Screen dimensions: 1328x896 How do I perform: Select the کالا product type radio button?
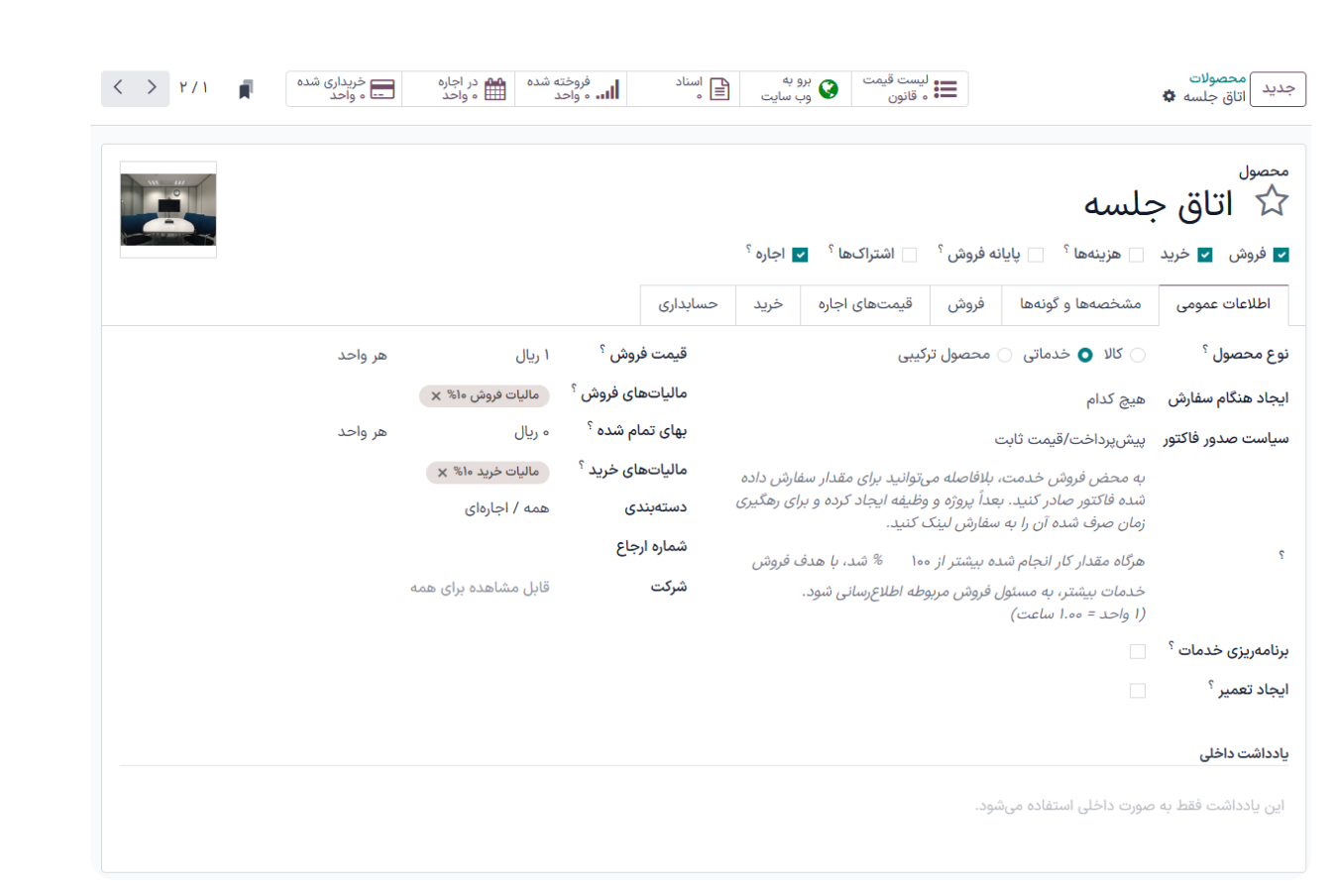1138,355
